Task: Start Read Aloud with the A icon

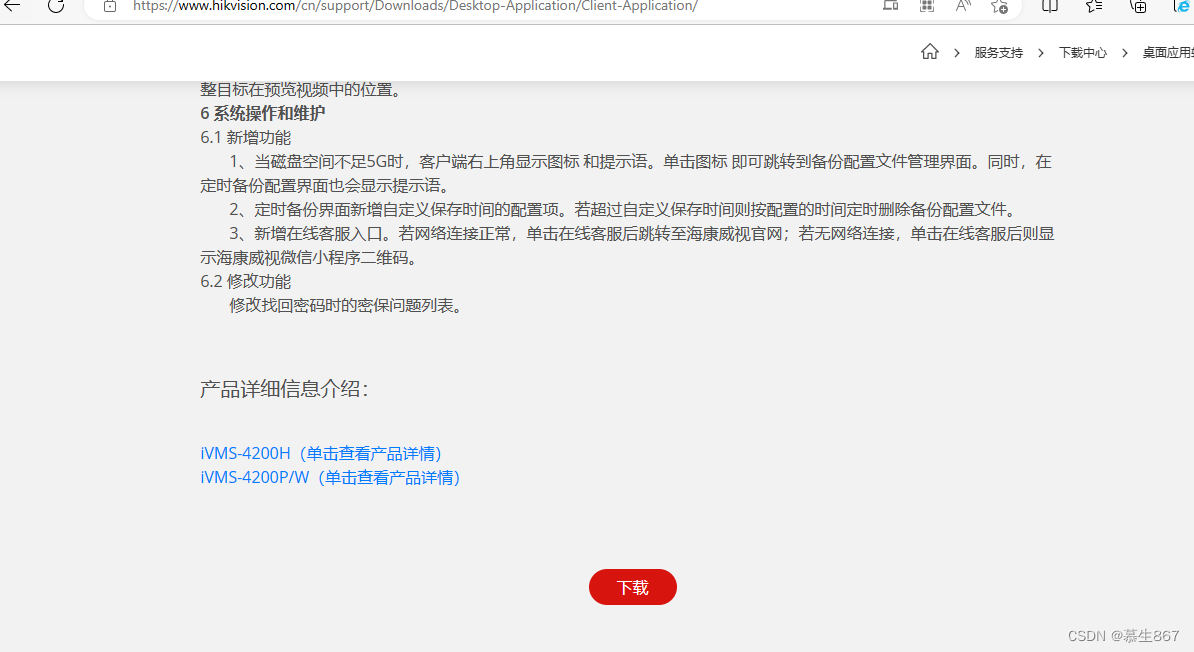Action: (963, 6)
